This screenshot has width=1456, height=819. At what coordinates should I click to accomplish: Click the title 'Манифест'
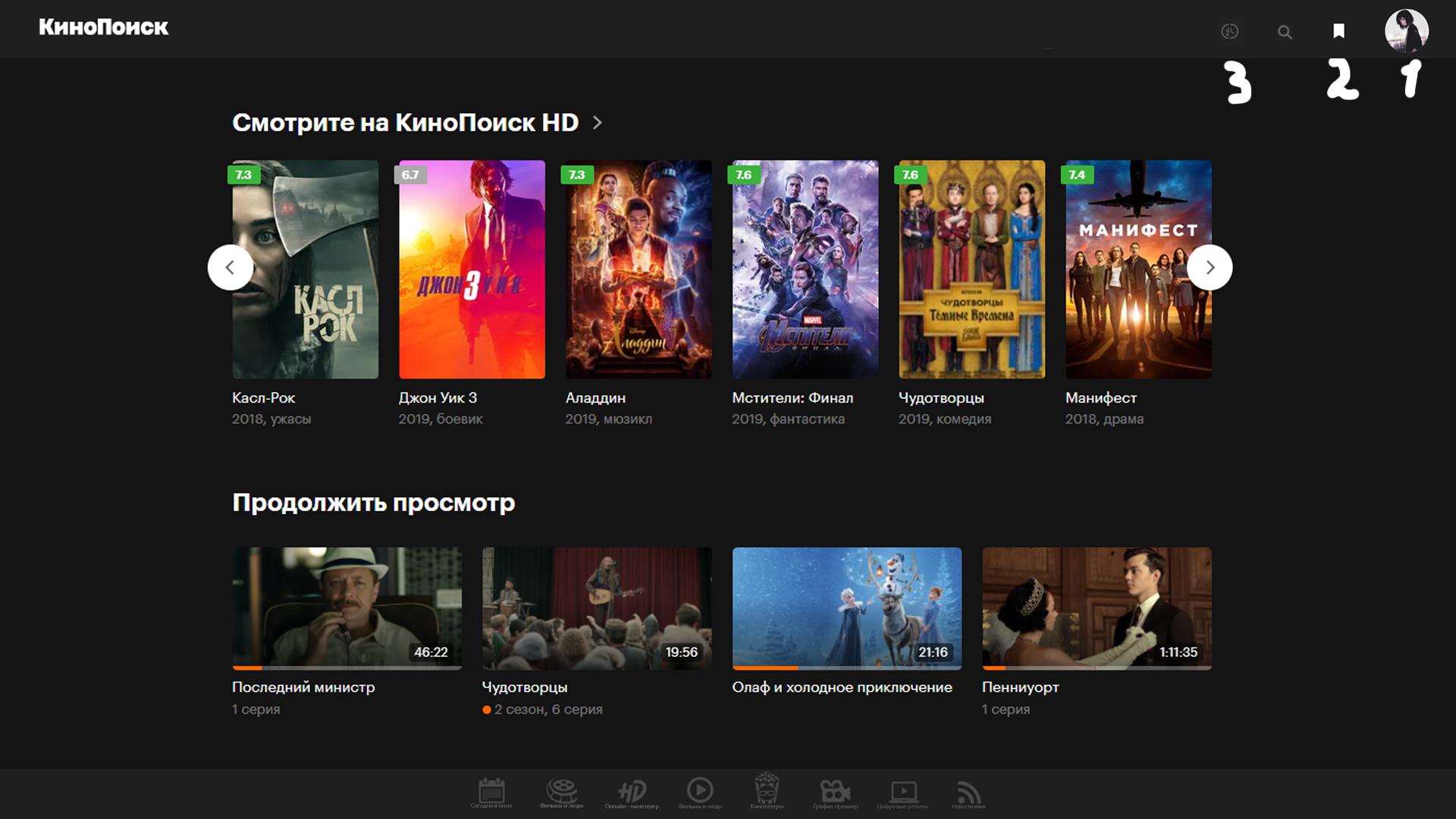pos(1101,397)
